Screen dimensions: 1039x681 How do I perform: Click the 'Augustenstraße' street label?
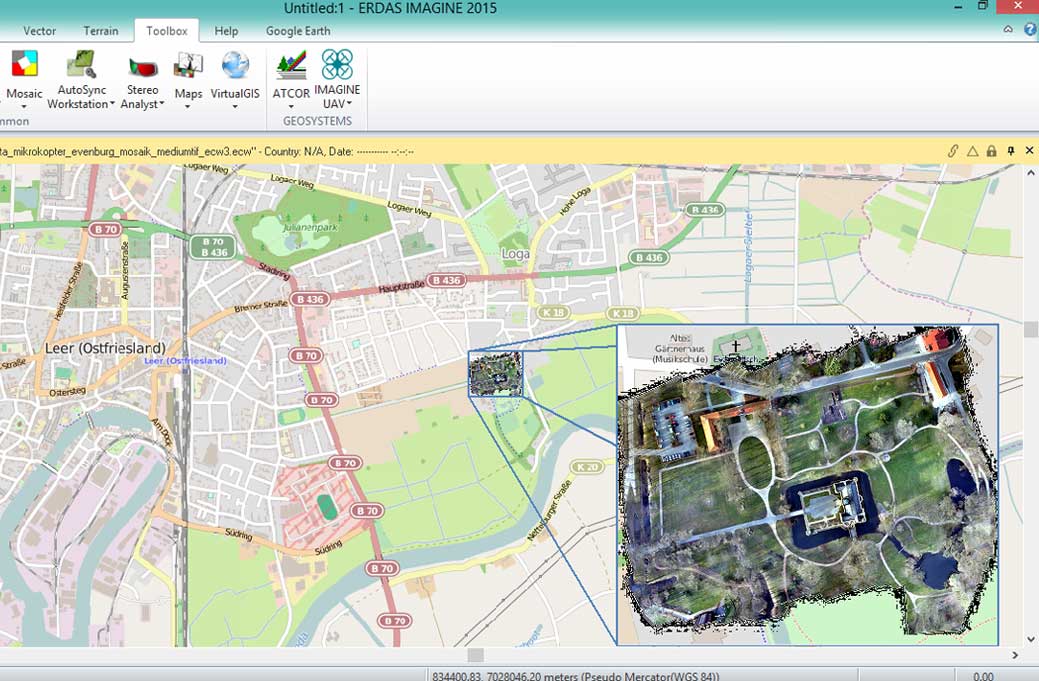pos(124,271)
